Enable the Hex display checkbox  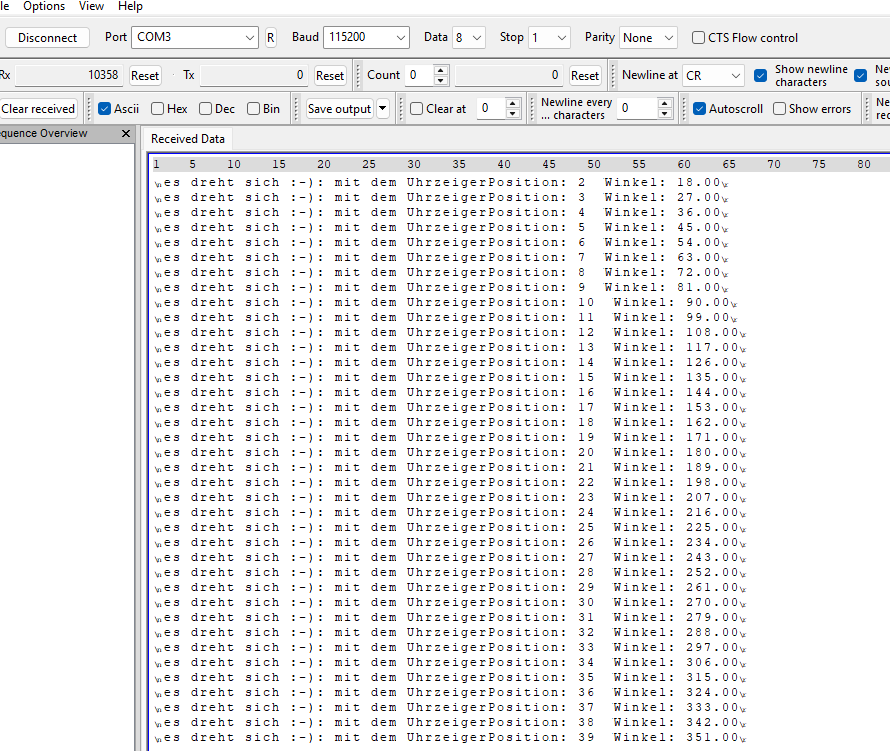click(x=158, y=109)
